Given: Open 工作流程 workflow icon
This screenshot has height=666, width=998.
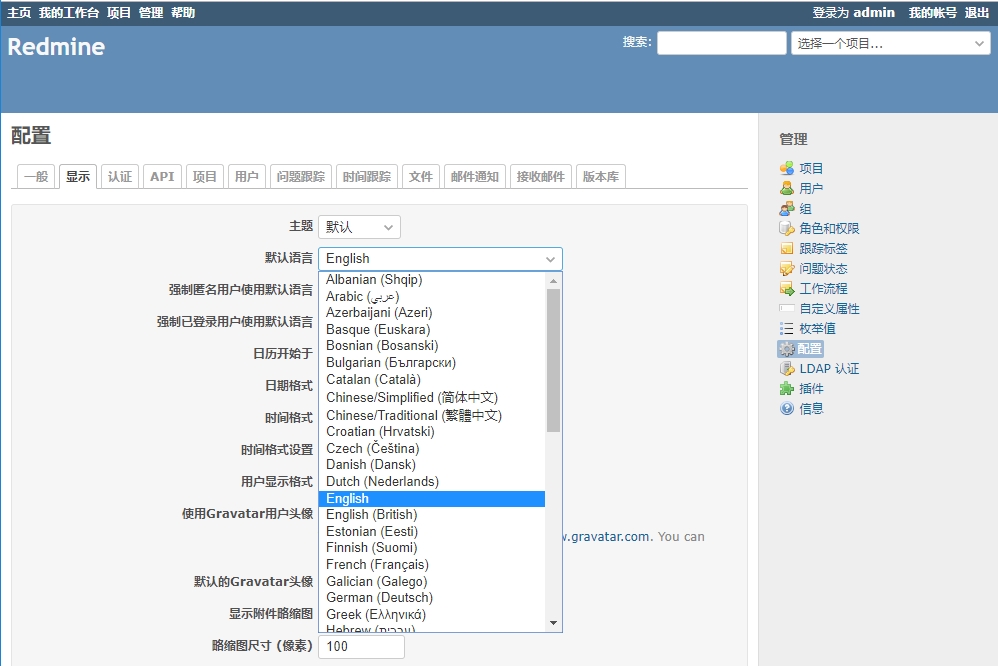Looking at the screenshot, I should (787, 289).
